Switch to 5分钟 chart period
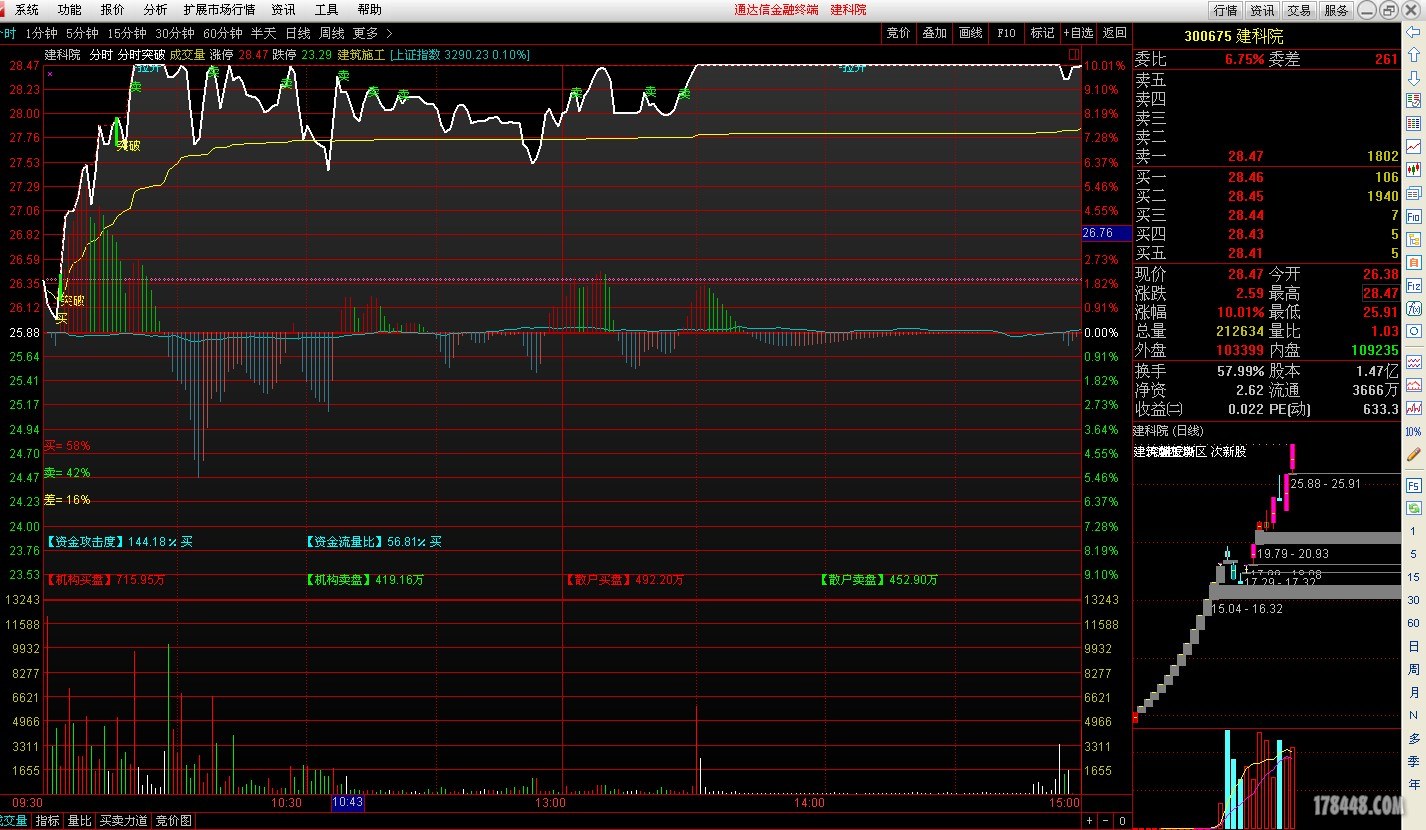1426x830 pixels. [x=82, y=33]
